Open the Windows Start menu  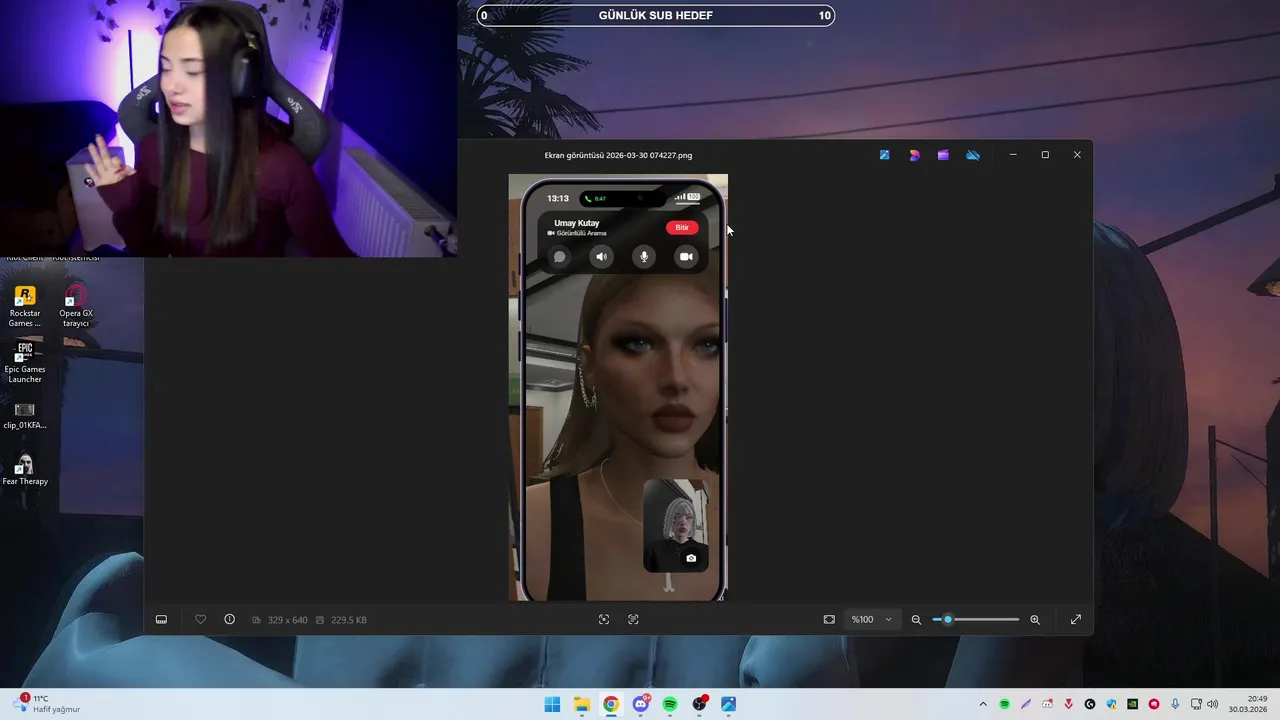coord(552,704)
